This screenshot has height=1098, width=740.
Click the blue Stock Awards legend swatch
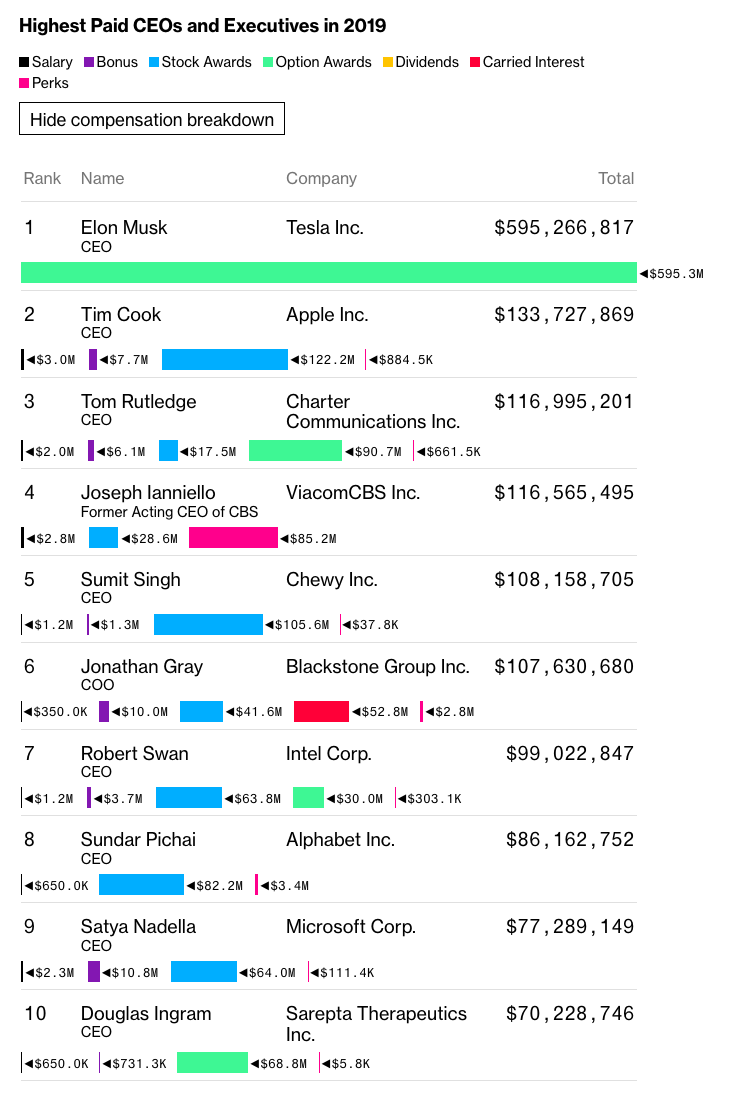pyautogui.click(x=154, y=62)
